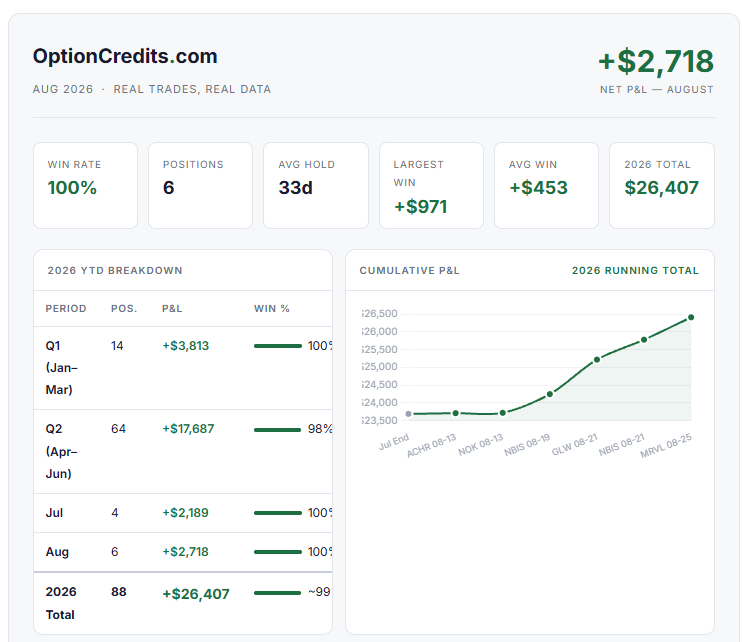Click the Aug period cell

pos(57,552)
